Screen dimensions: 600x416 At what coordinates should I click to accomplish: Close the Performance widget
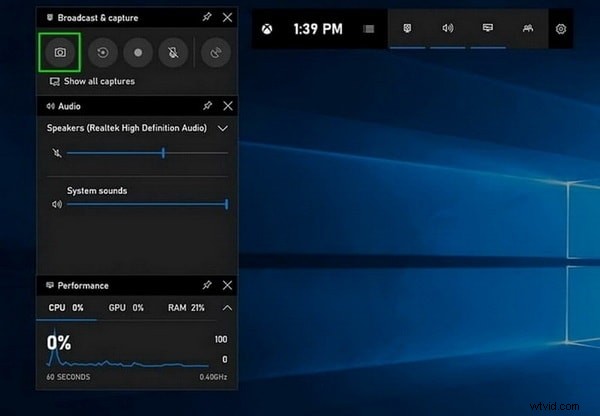tap(227, 285)
